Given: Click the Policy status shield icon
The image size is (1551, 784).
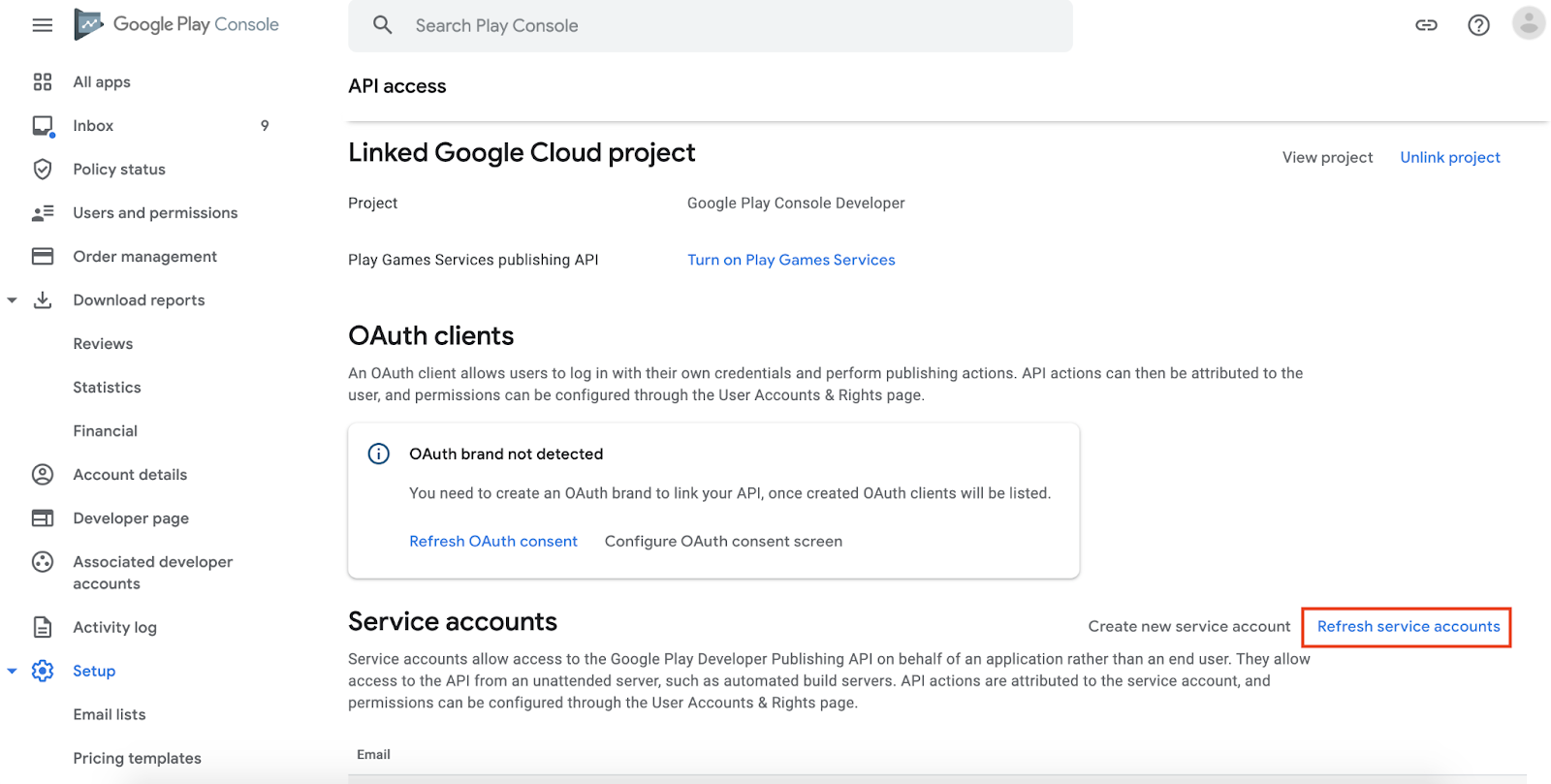Looking at the screenshot, I should [x=43, y=170].
